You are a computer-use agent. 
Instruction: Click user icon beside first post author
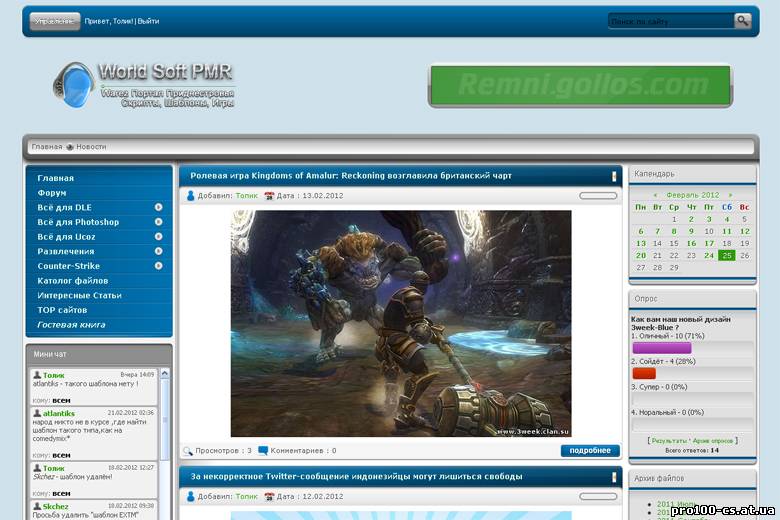(191, 196)
